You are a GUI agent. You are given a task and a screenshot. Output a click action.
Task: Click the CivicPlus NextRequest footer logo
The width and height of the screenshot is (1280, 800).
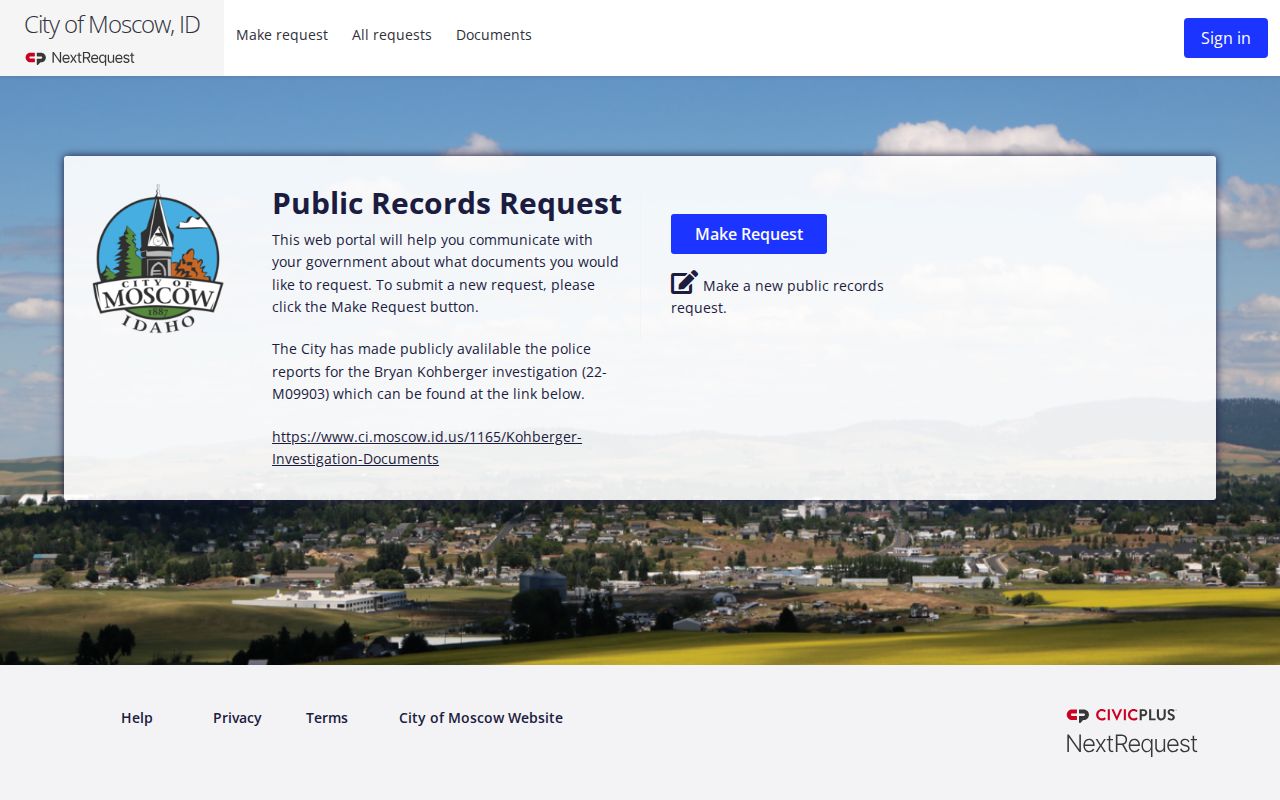(1131, 731)
